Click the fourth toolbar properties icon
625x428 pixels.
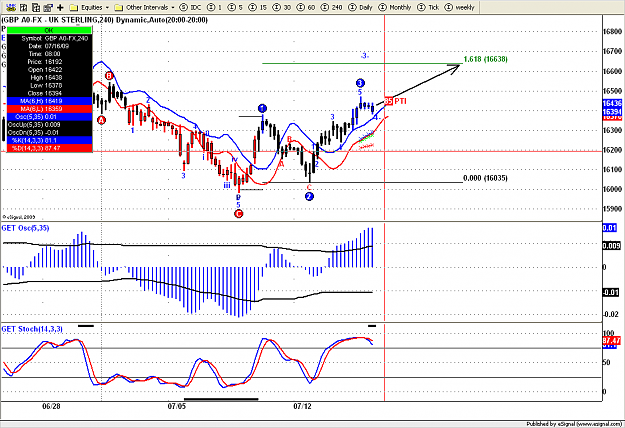point(48,7)
